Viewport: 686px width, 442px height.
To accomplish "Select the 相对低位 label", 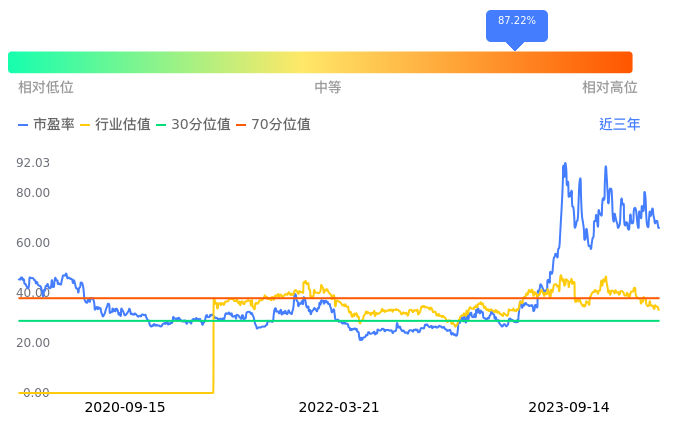I will 46,88.
